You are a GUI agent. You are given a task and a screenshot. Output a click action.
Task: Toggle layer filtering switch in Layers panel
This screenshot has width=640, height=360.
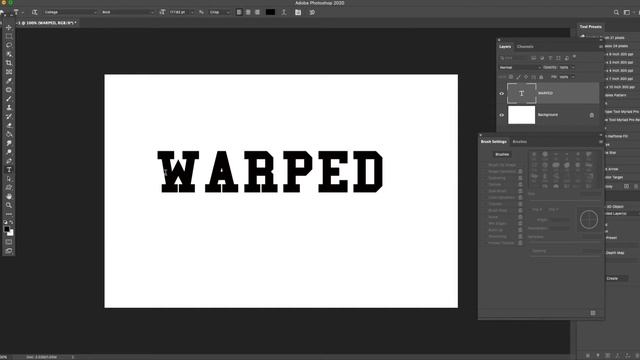pos(574,56)
